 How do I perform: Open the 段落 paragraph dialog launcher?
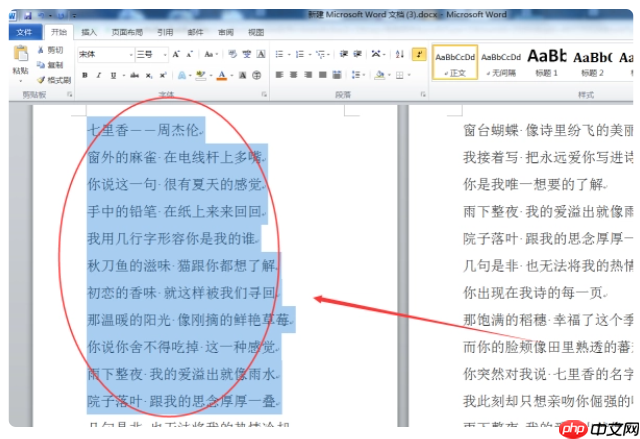[423, 95]
